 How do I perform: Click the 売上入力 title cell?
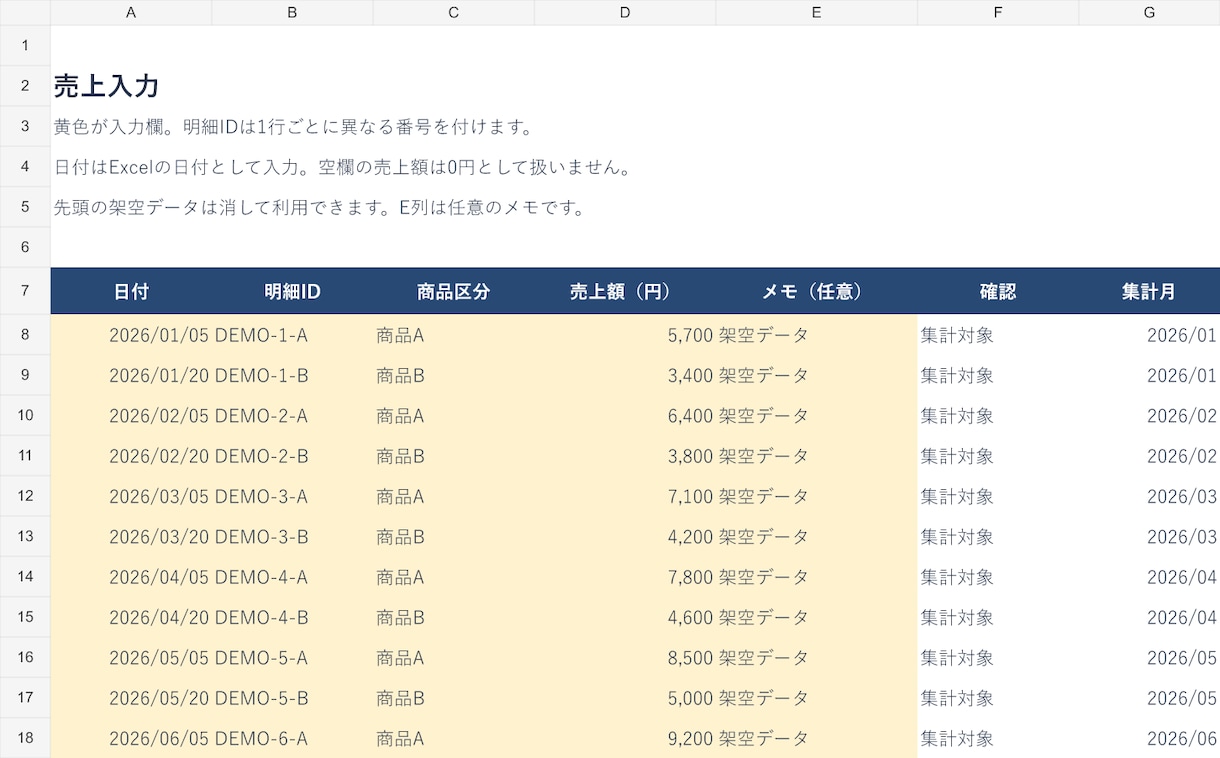point(107,86)
